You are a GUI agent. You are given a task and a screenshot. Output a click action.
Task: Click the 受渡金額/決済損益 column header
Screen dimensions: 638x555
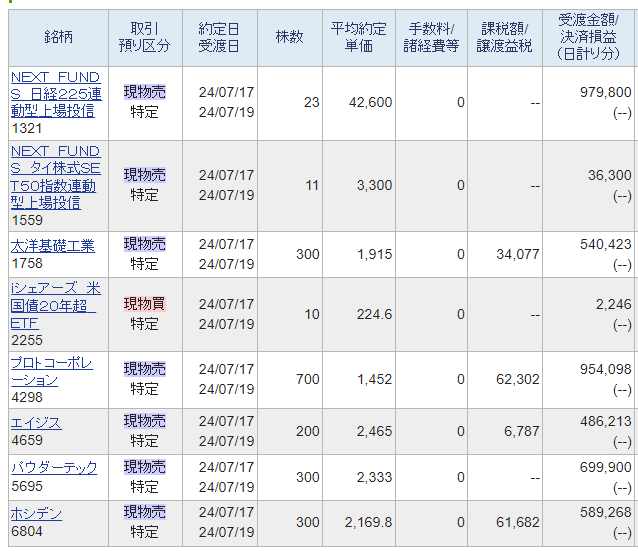click(x=588, y=37)
